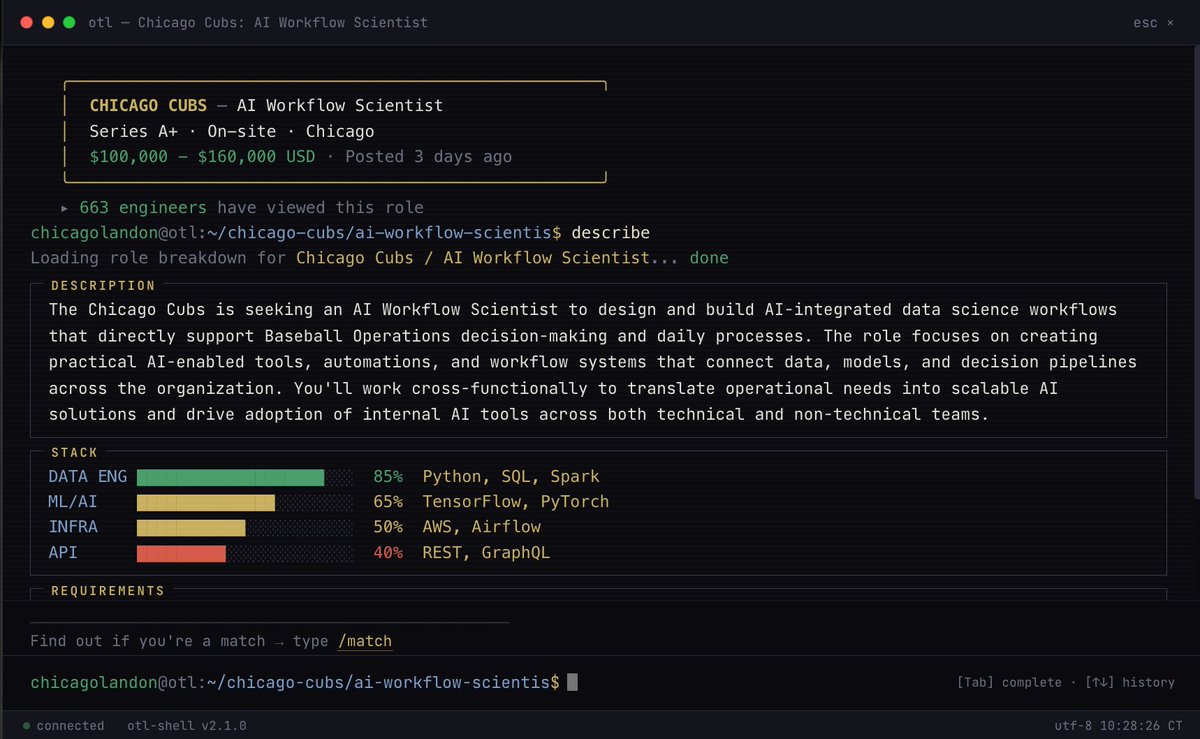
Task: Click the '663 engineers' view count
Action: click(143, 208)
